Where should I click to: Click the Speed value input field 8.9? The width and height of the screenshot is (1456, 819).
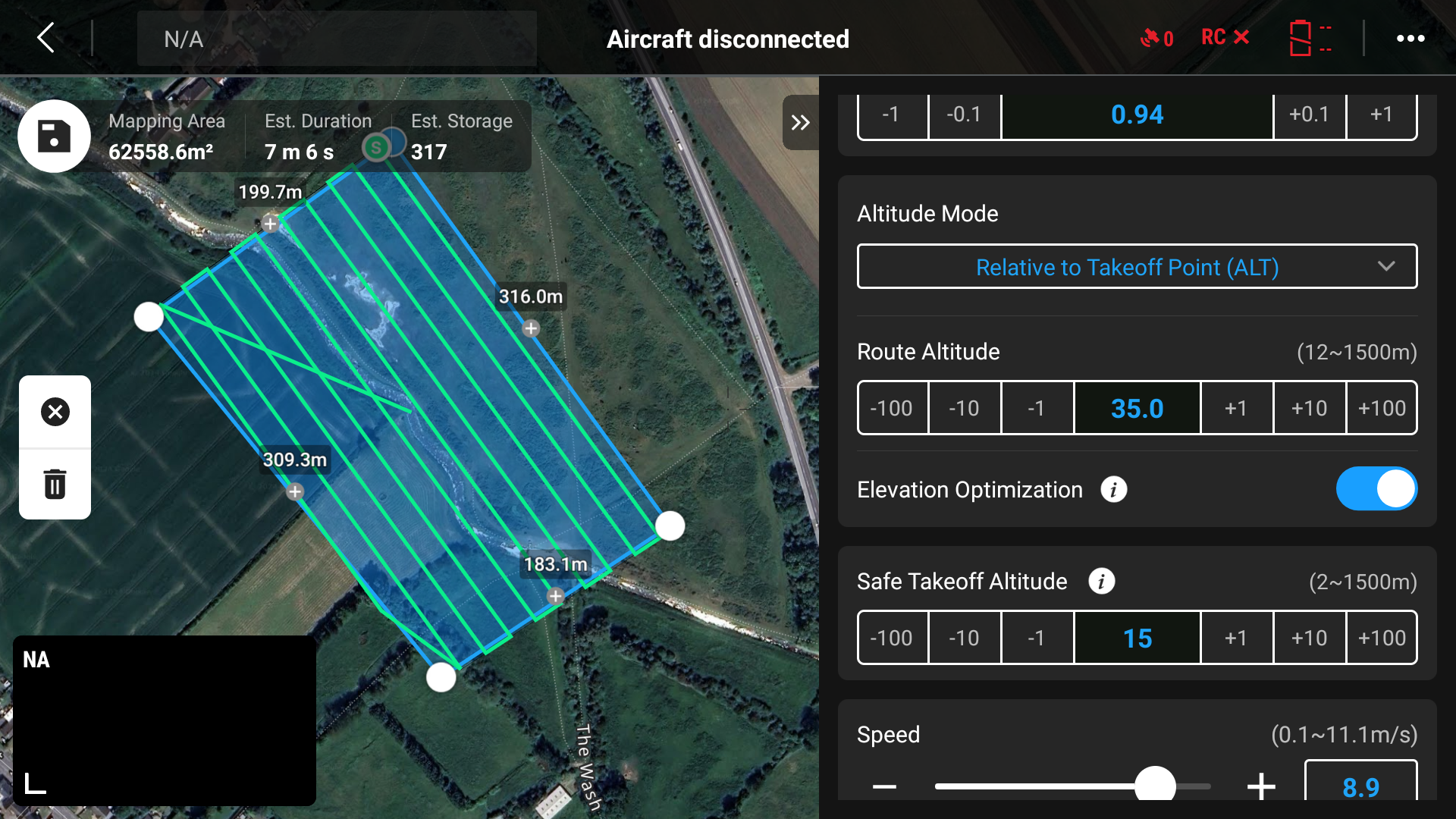click(x=1360, y=786)
